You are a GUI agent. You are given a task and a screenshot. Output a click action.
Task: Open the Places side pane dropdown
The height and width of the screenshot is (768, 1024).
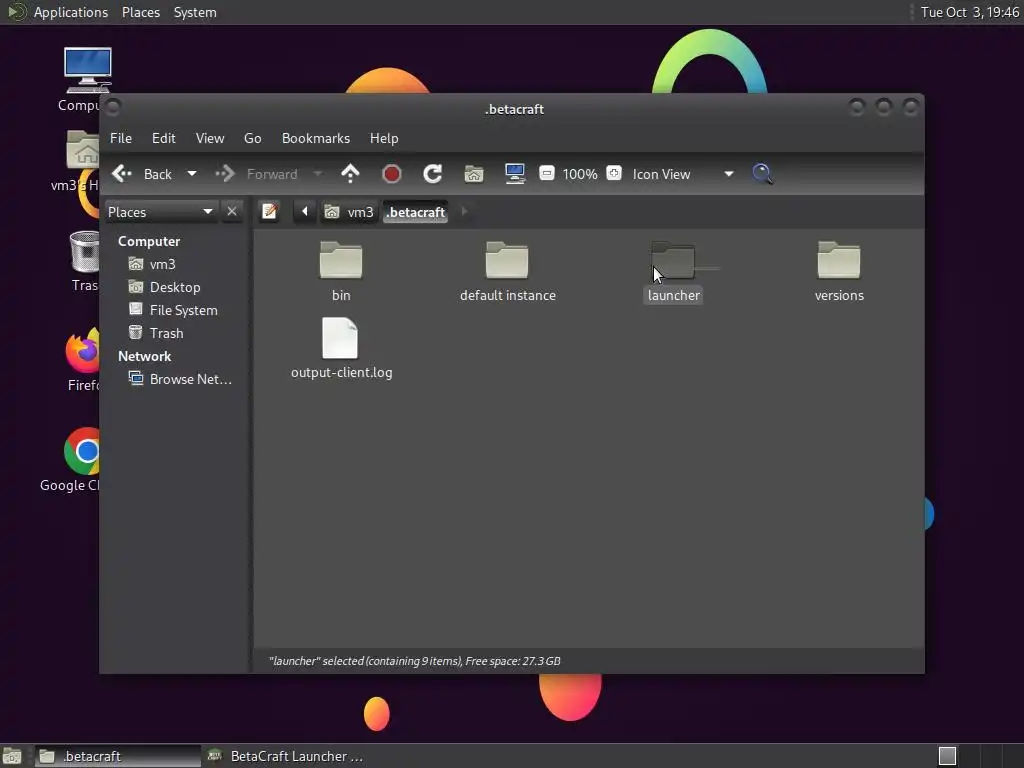[x=161, y=212]
